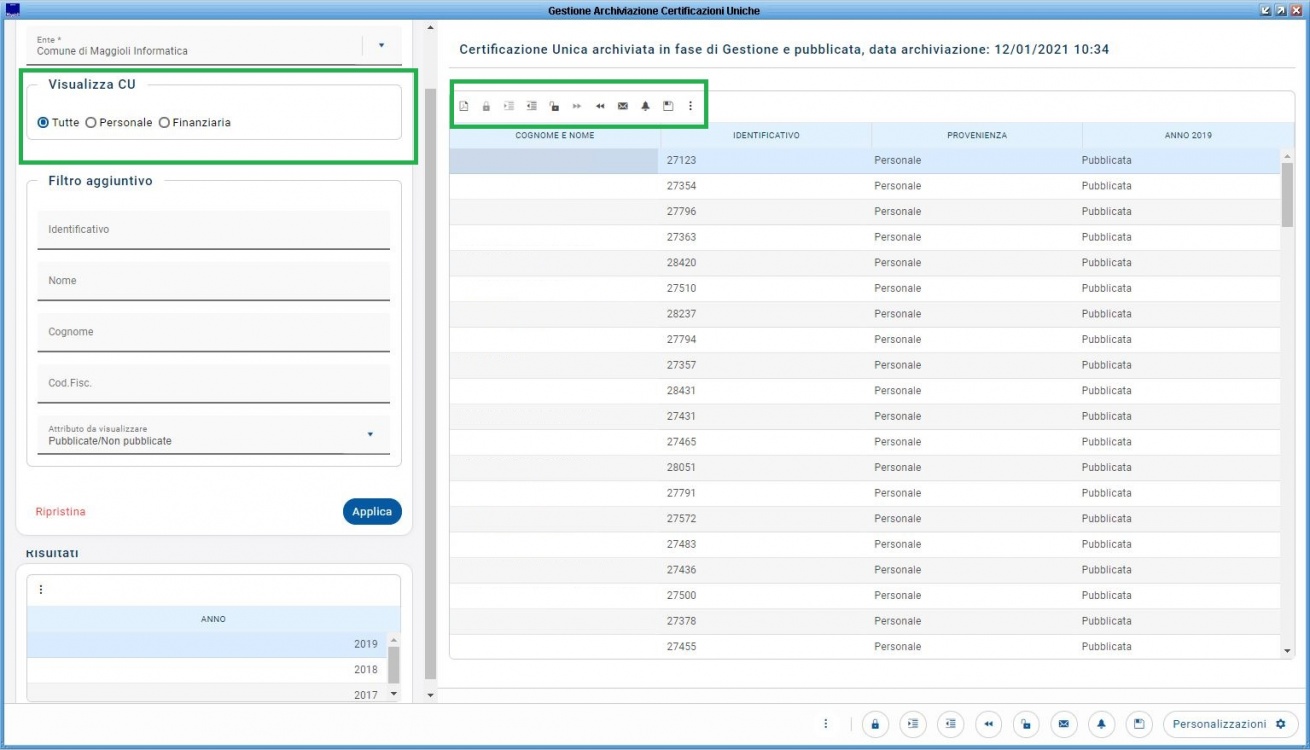The image size is (1310, 750).
Task: Open three-dot menu in Risultati panel
Action: (x=41, y=590)
